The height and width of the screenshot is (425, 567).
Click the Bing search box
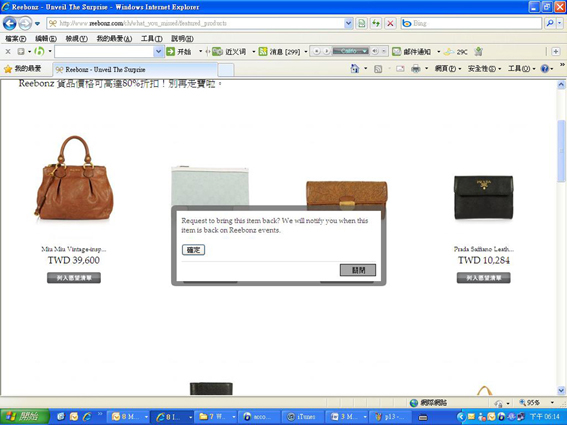(x=471, y=24)
